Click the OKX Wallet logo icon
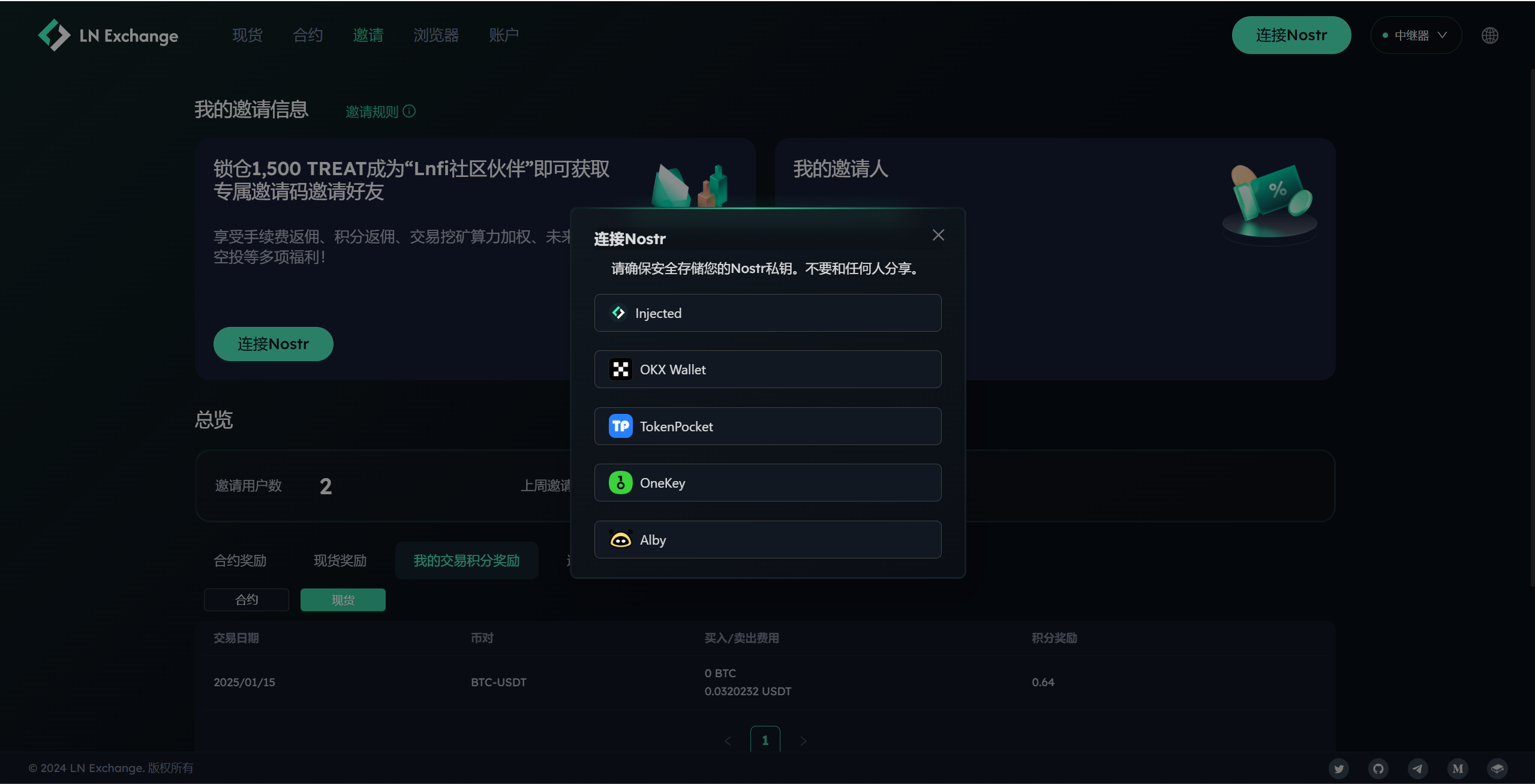The width and height of the screenshot is (1535, 784). 620,370
